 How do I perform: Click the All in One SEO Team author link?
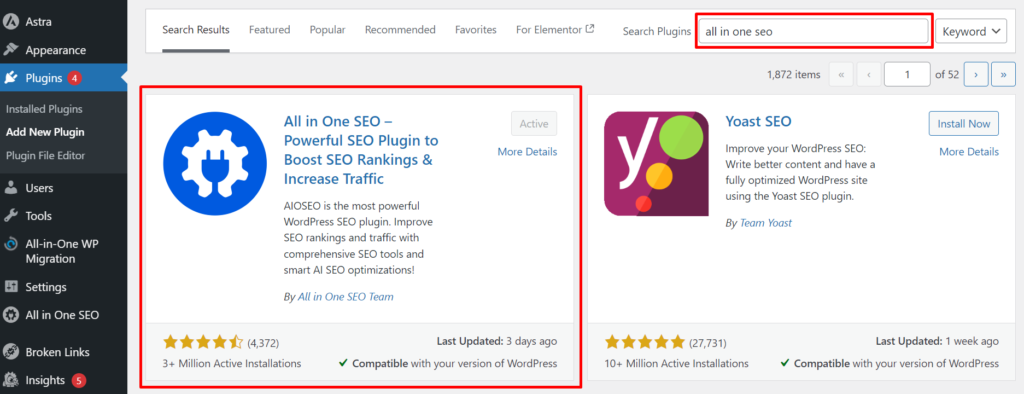tap(345, 297)
